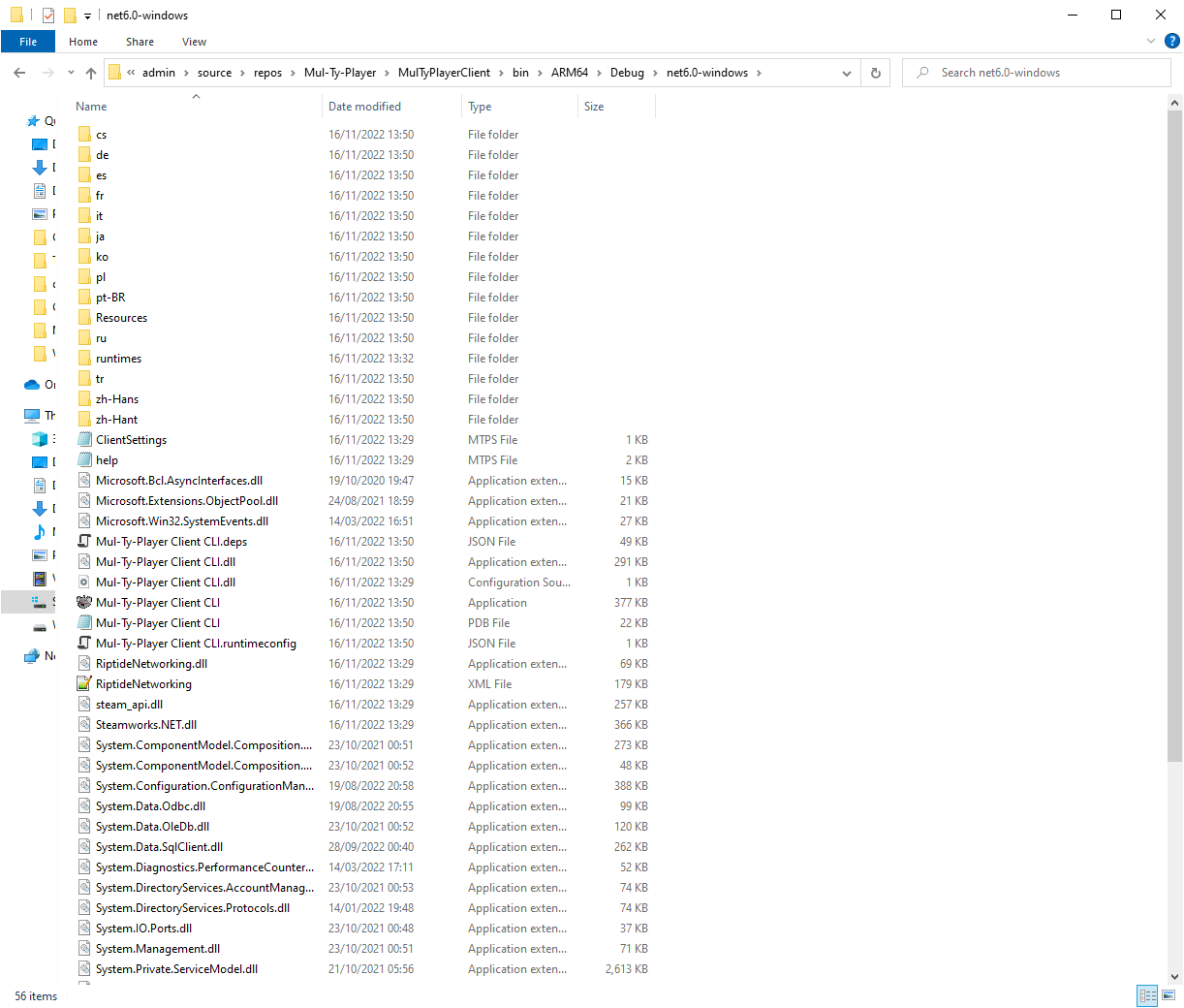Select the Quick access star in sidebar
This screenshot has height=1008, width=1184.
[34, 121]
